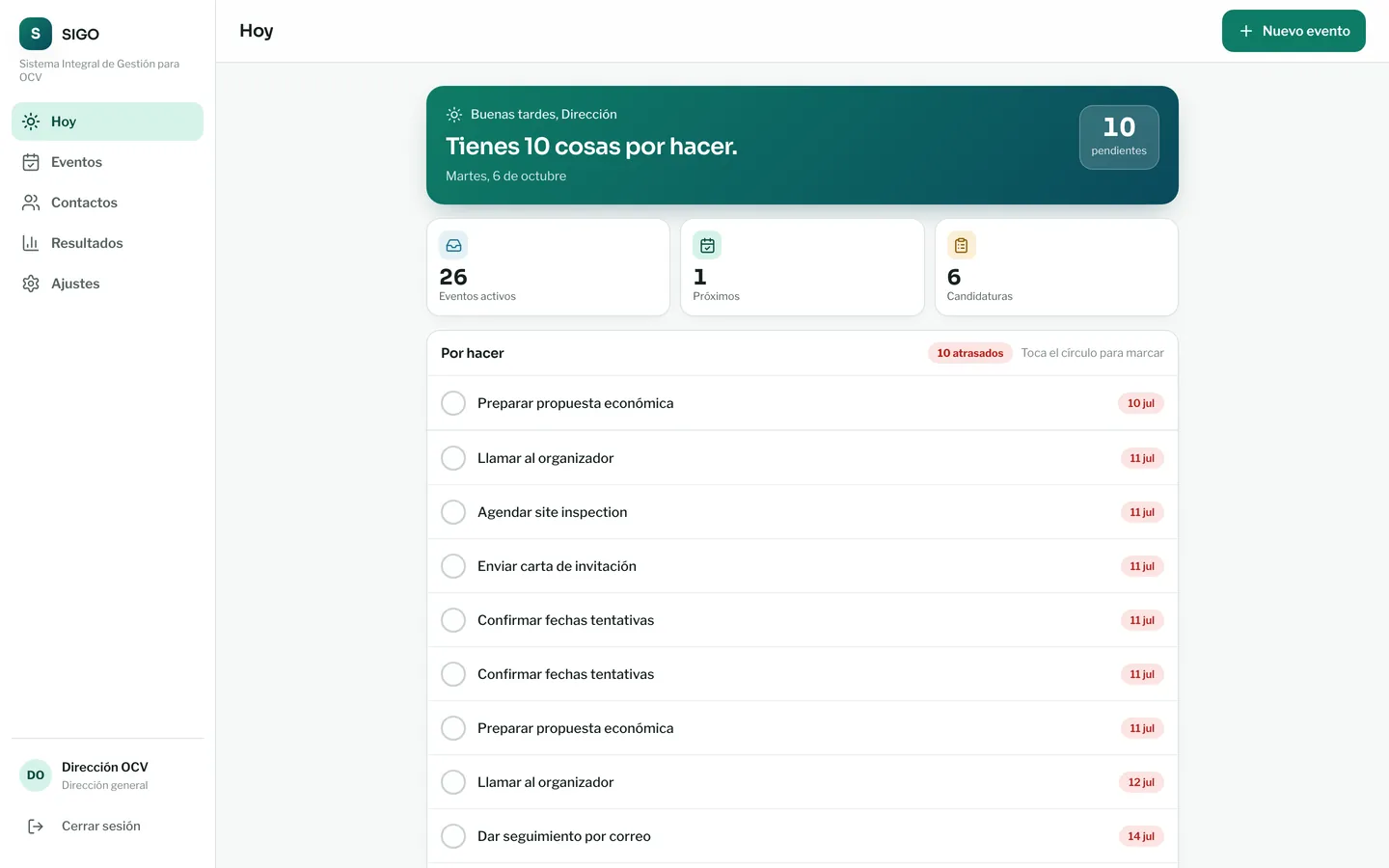Open the DO avatar for Dirección OCV
Viewport: 1389px width, 868px height.
pos(36,775)
